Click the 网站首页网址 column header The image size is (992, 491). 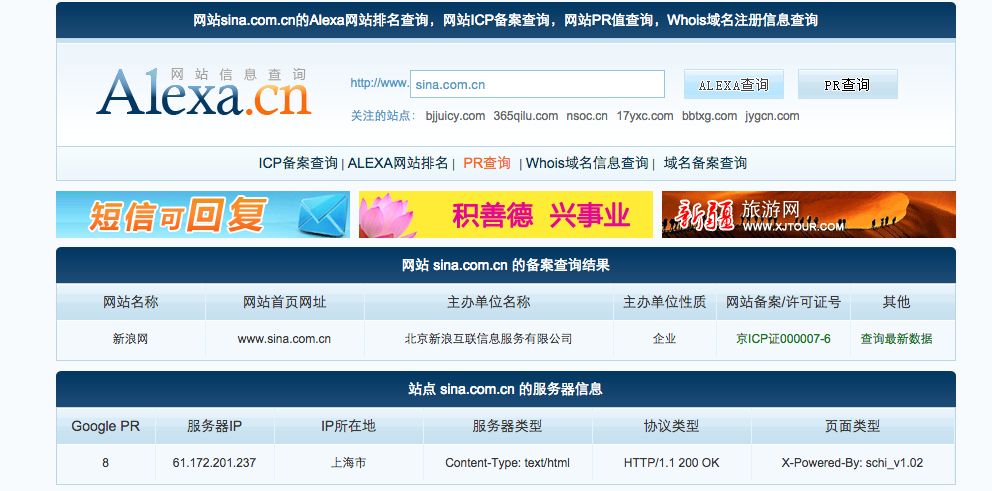pos(285,302)
